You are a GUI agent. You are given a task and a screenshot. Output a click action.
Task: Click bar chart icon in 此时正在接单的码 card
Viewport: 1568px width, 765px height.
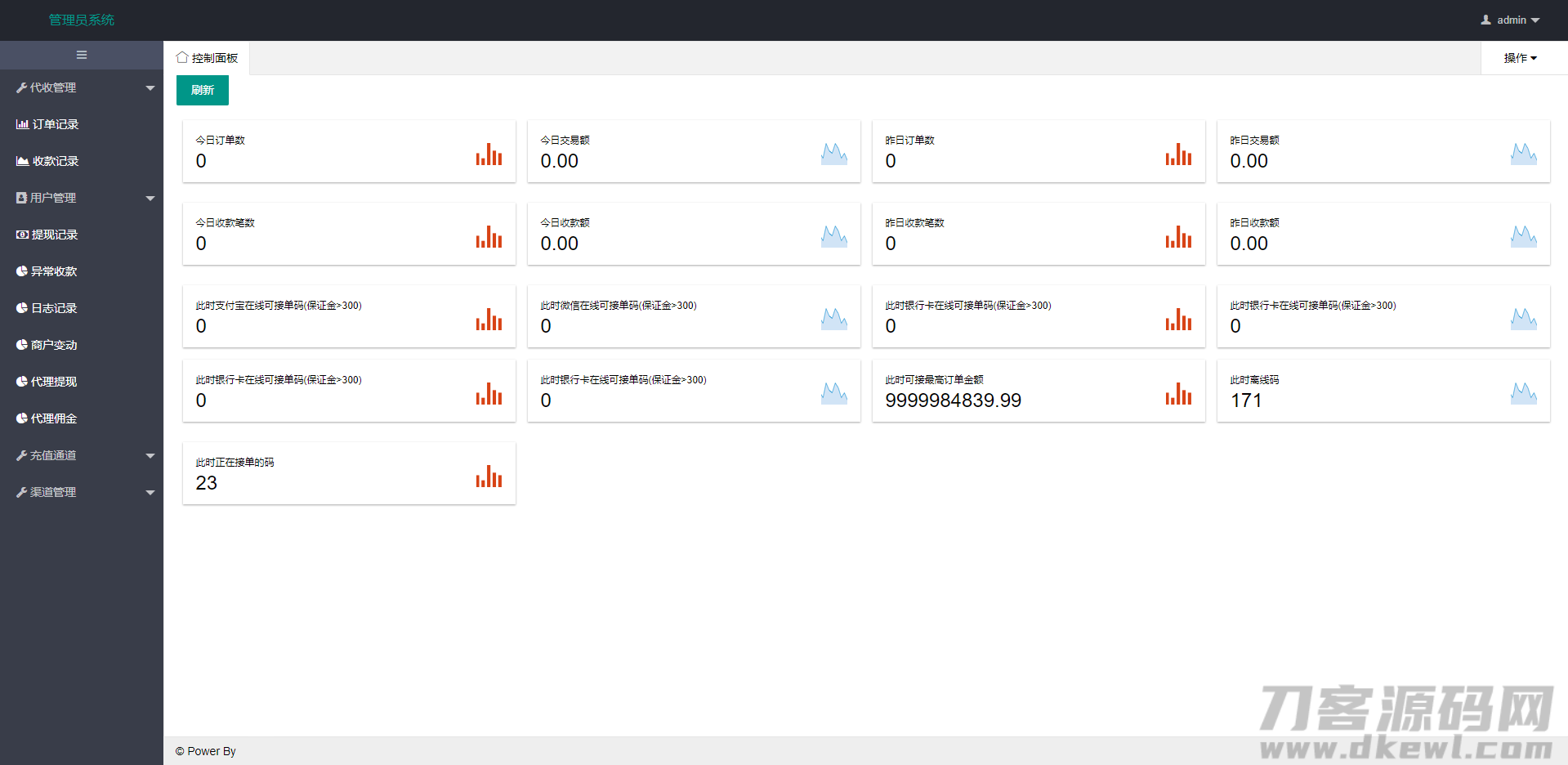(x=489, y=476)
